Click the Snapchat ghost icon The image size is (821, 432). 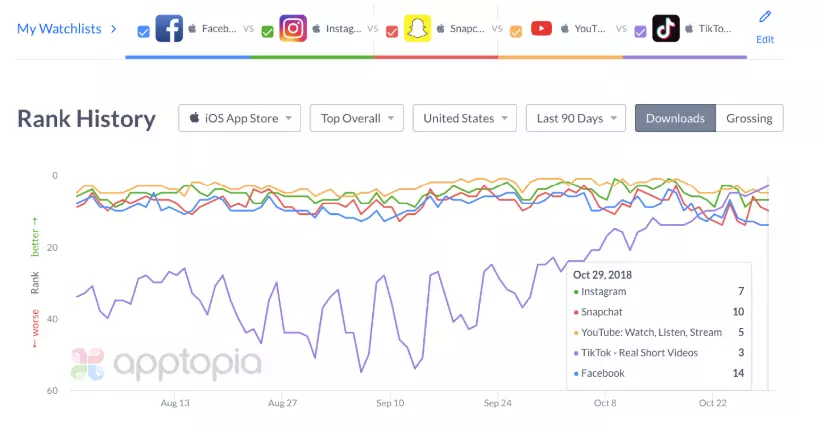click(417, 29)
